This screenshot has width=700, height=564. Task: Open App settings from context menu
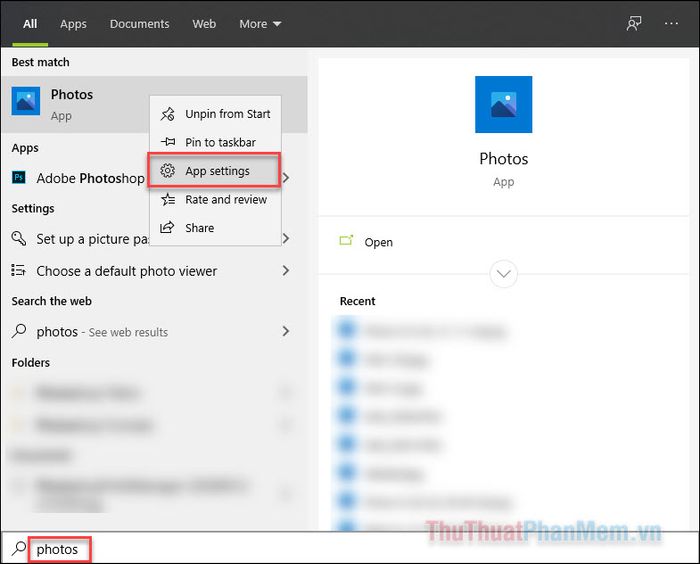[x=215, y=171]
